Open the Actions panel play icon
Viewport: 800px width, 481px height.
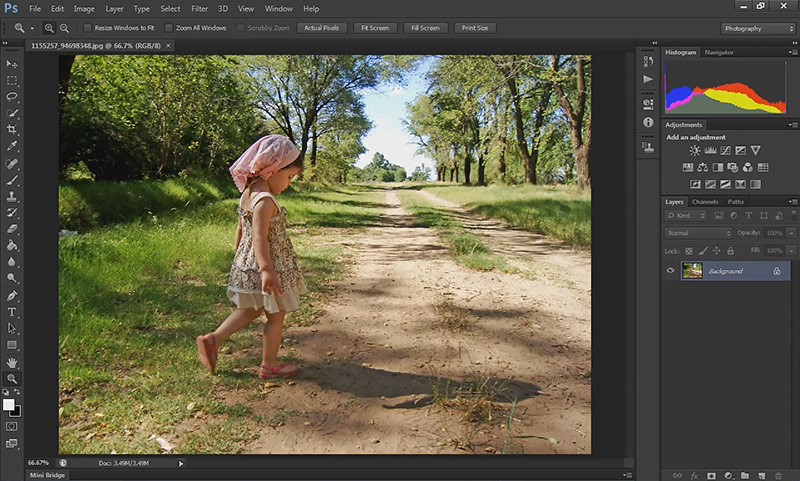[x=648, y=79]
